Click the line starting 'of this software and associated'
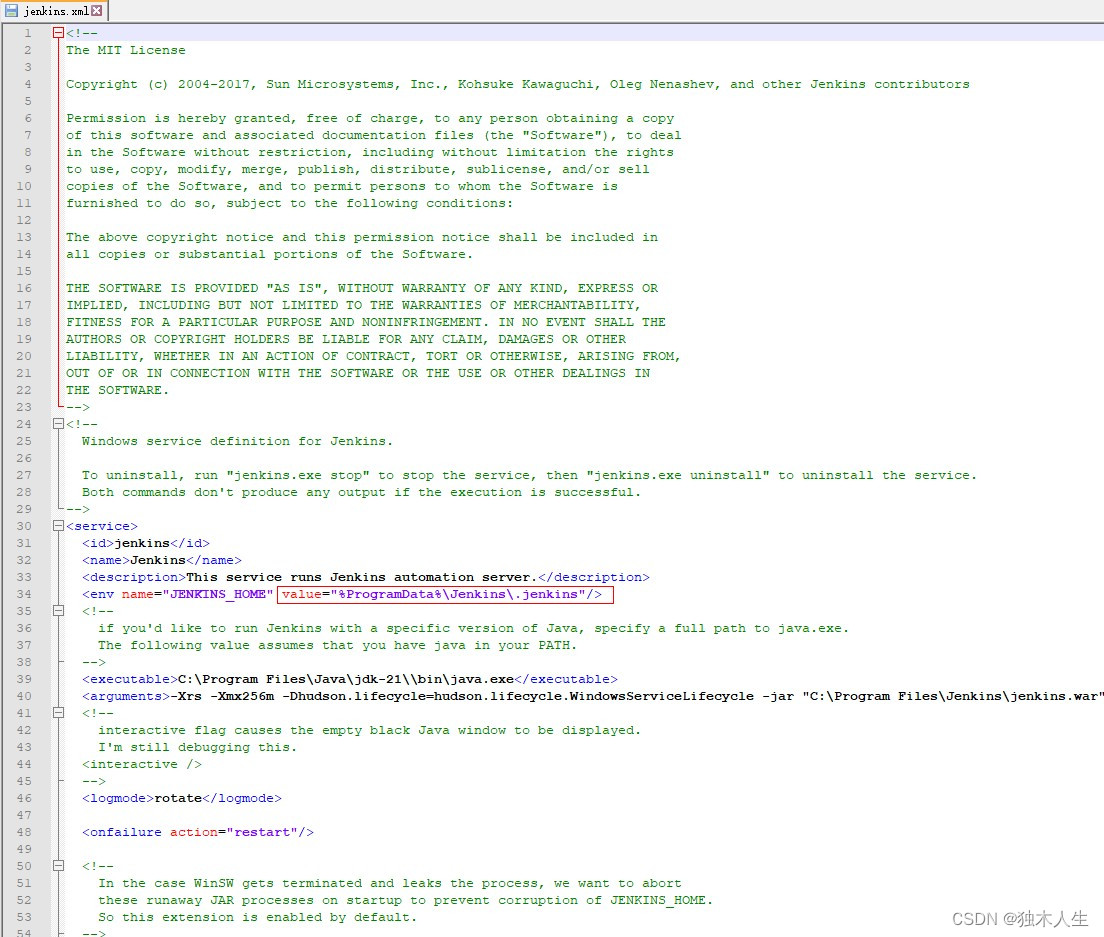Image resolution: width=1104 pixels, height=937 pixels. point(373,135)
